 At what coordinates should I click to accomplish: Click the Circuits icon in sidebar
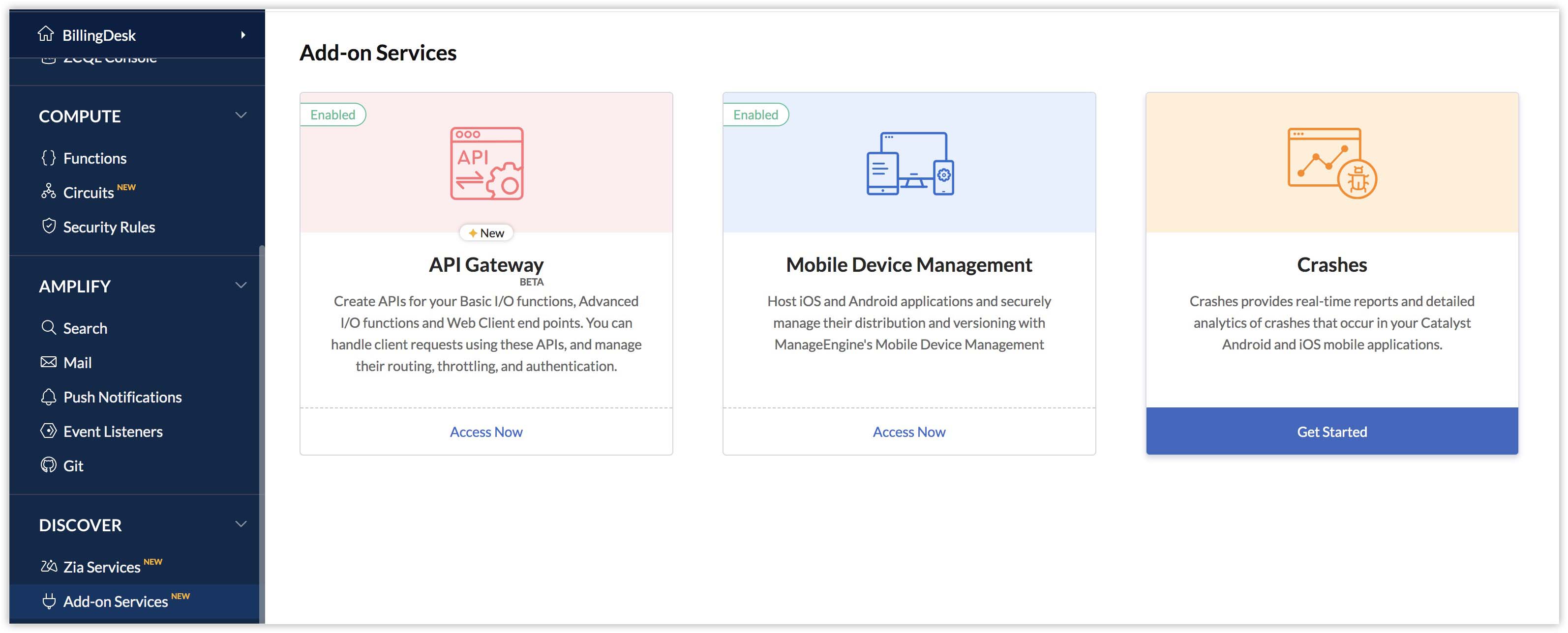(x=48, y=192)
